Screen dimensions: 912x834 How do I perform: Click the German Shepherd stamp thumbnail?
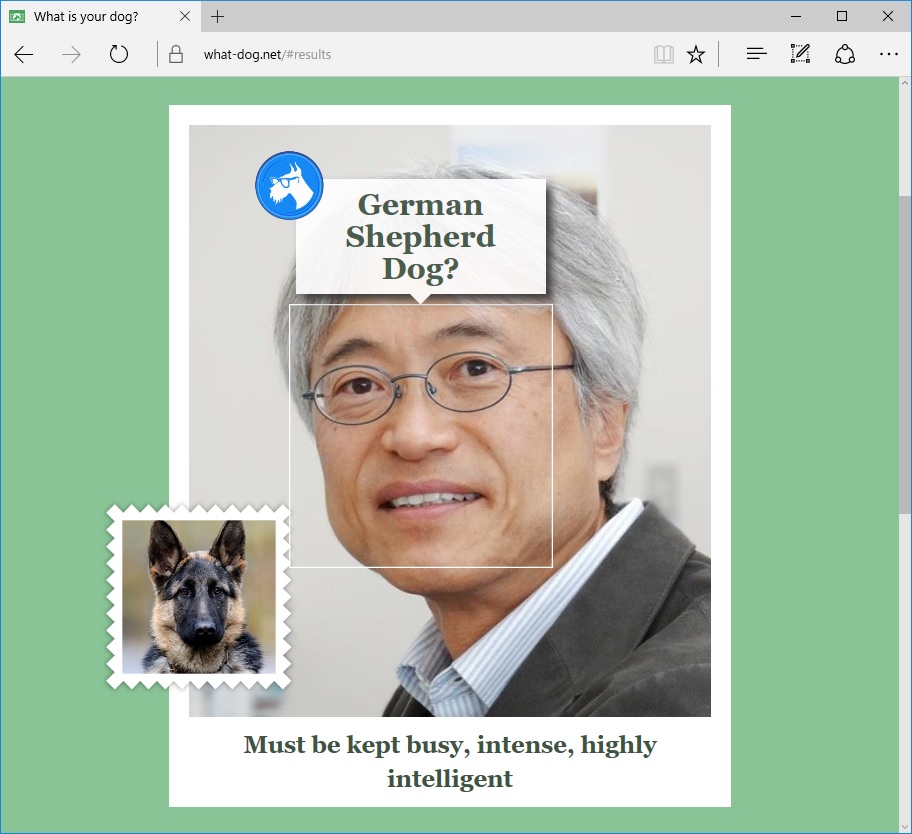198,597
